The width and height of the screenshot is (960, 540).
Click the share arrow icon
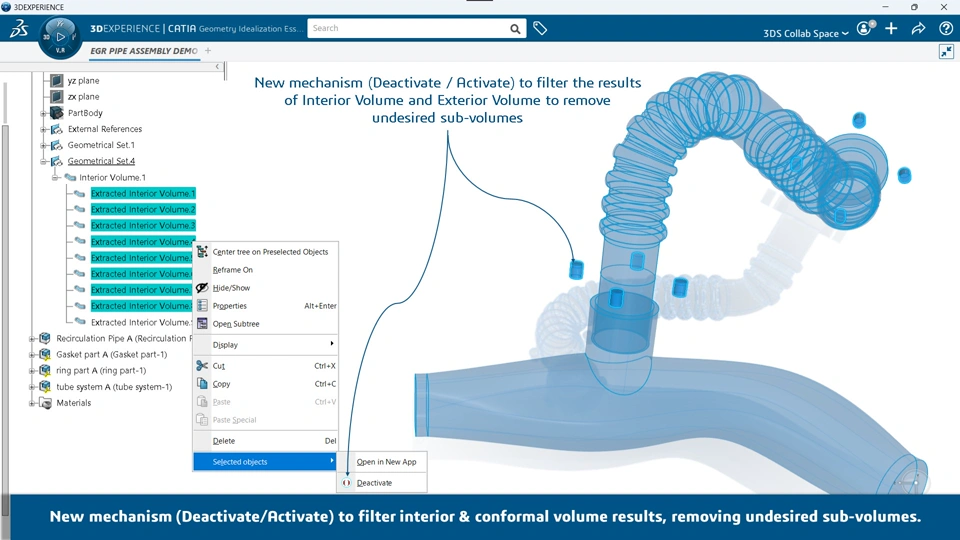click(918, 28)
